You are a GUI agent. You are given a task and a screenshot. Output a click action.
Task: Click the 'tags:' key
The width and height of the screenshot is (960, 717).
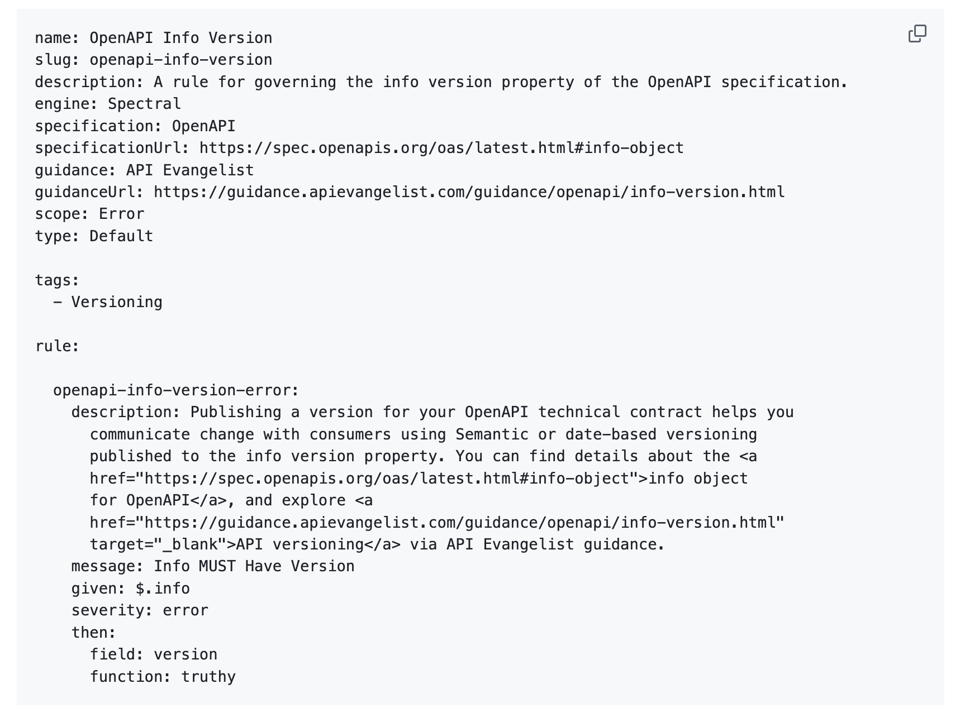pyautogui.click(x=57, y=280)
